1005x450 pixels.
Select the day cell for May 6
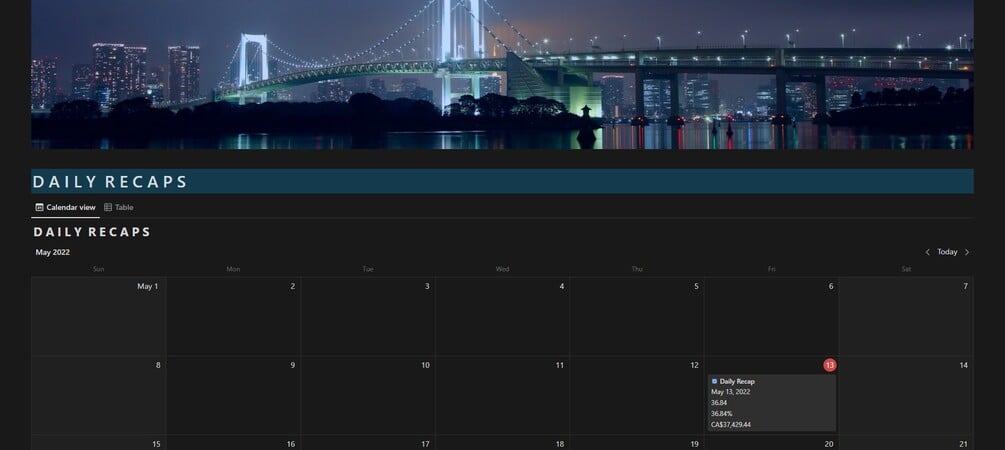coord(772,317)
